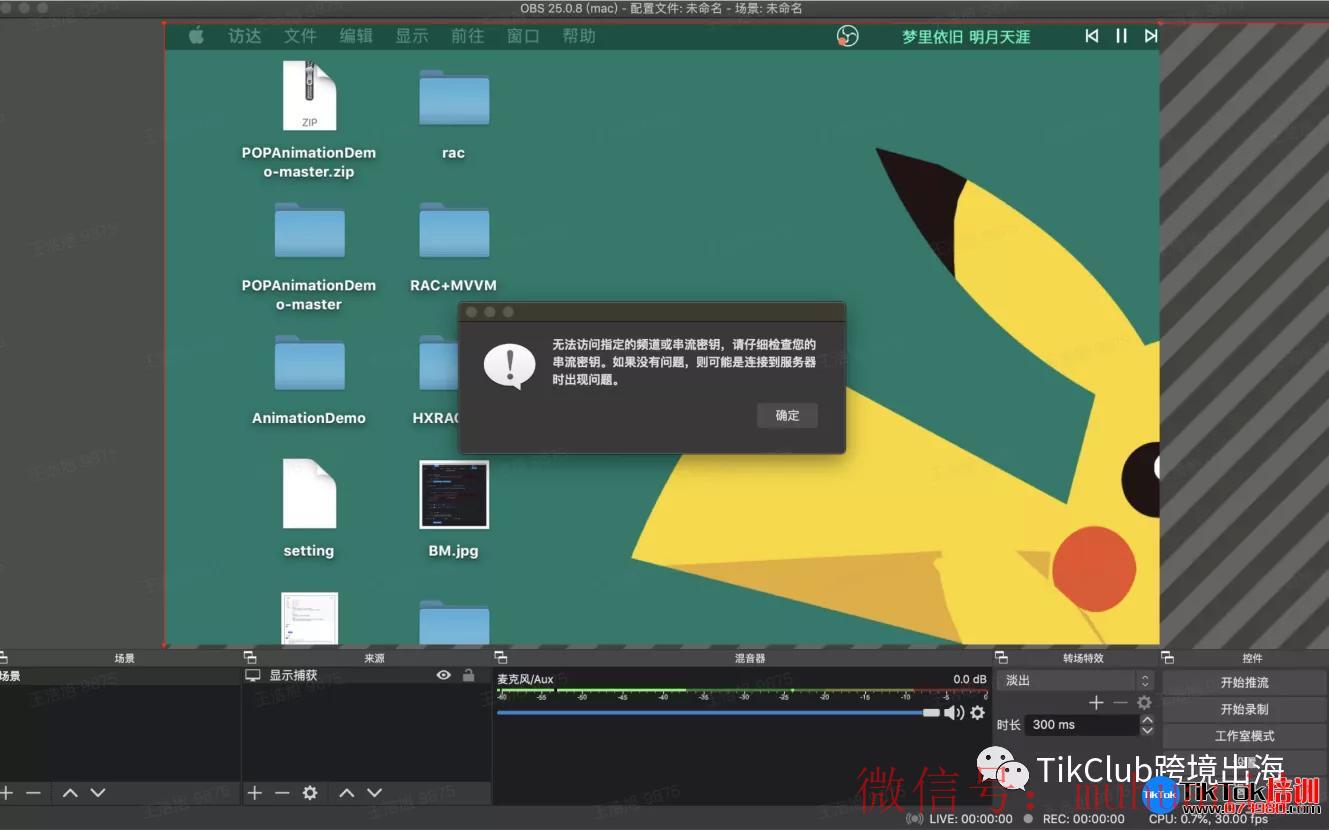Viewport: 1329px width, 830px height.
Task: Open 麦克风/Aux mixer gear settings
Action: pos(978,713)
